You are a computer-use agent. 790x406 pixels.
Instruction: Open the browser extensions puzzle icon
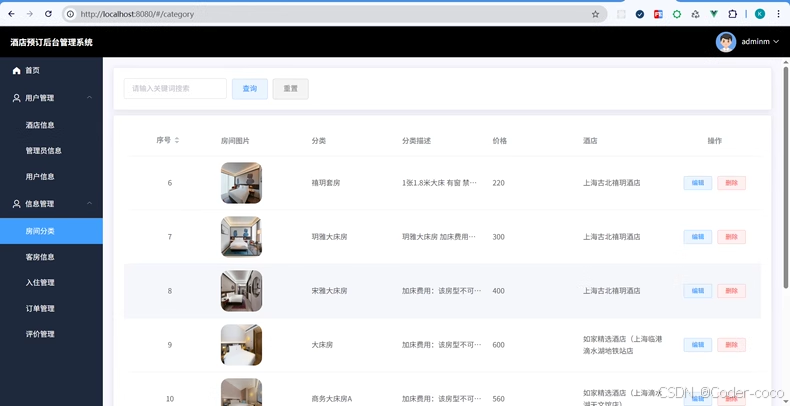click(x=733, y=14)
